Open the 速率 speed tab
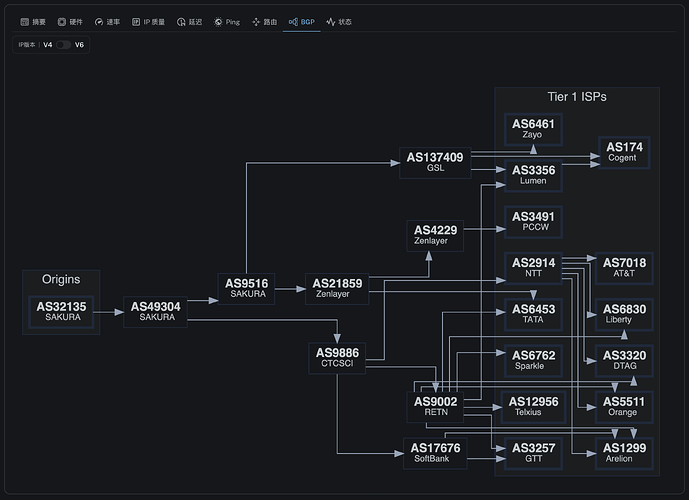Image resolution: width=689 pixels, height=500 pixels. (x=107, y=22)
